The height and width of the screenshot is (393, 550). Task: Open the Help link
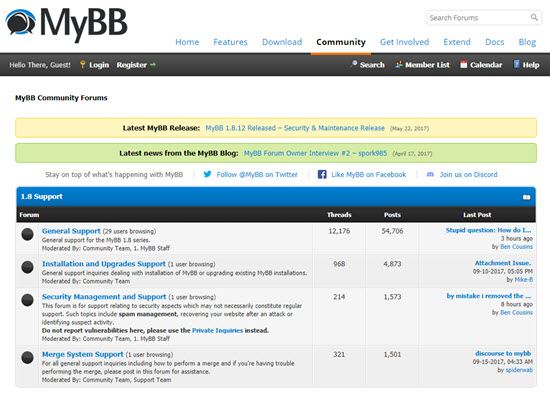[531, 65]
